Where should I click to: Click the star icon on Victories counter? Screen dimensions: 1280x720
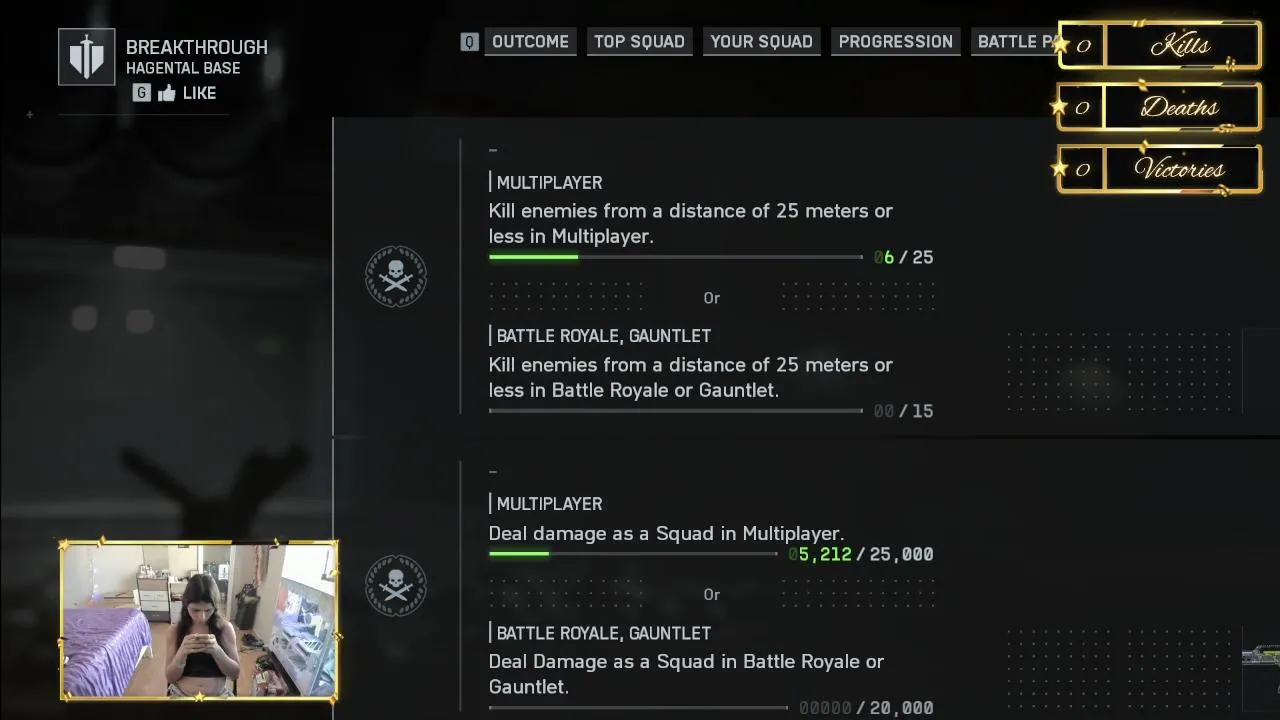click(1060, 169)
